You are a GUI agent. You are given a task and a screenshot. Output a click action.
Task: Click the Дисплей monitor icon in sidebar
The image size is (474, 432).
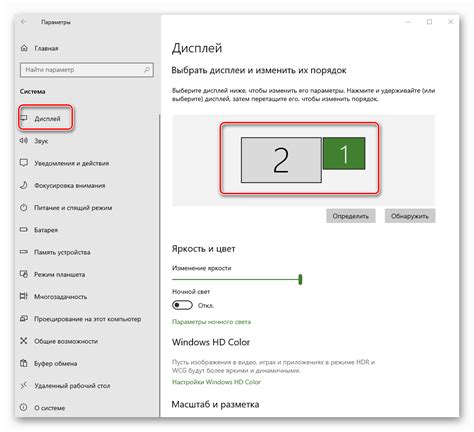point(24,118)
